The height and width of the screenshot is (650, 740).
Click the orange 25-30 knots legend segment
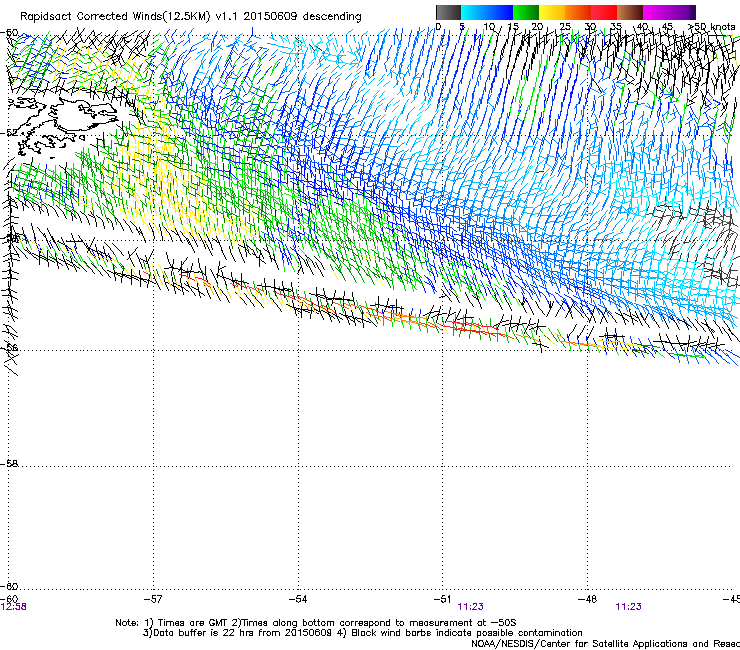pos(578,12)
